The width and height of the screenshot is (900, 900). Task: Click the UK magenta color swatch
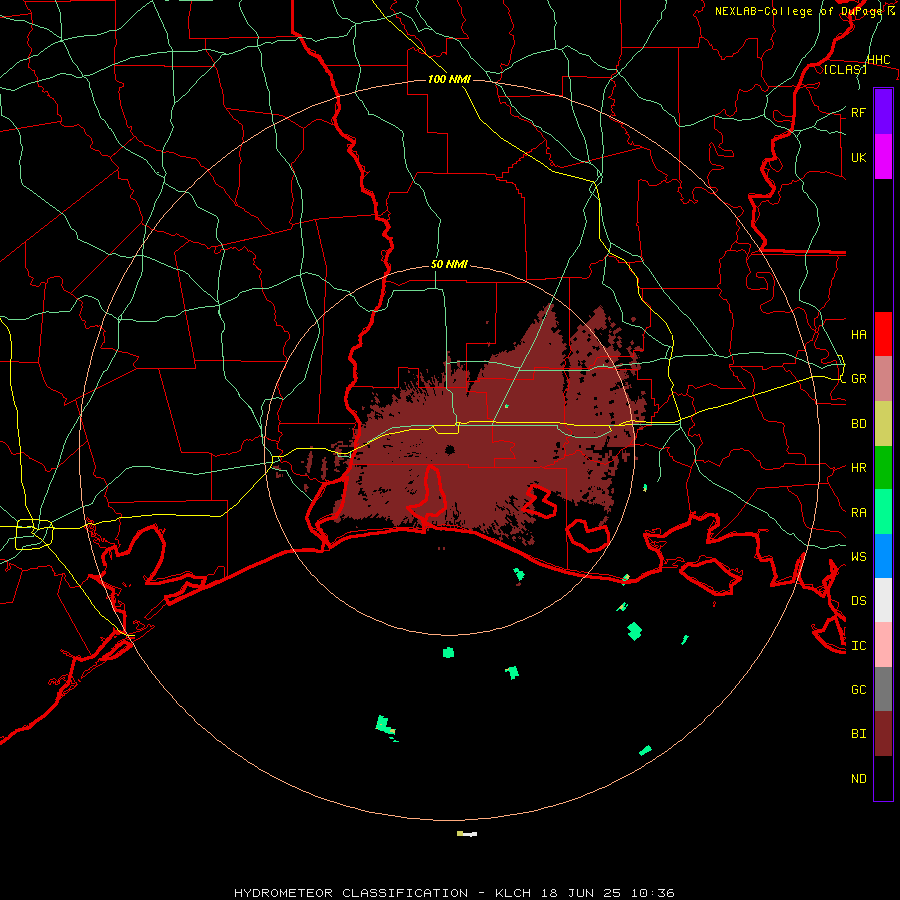(883, 157)
